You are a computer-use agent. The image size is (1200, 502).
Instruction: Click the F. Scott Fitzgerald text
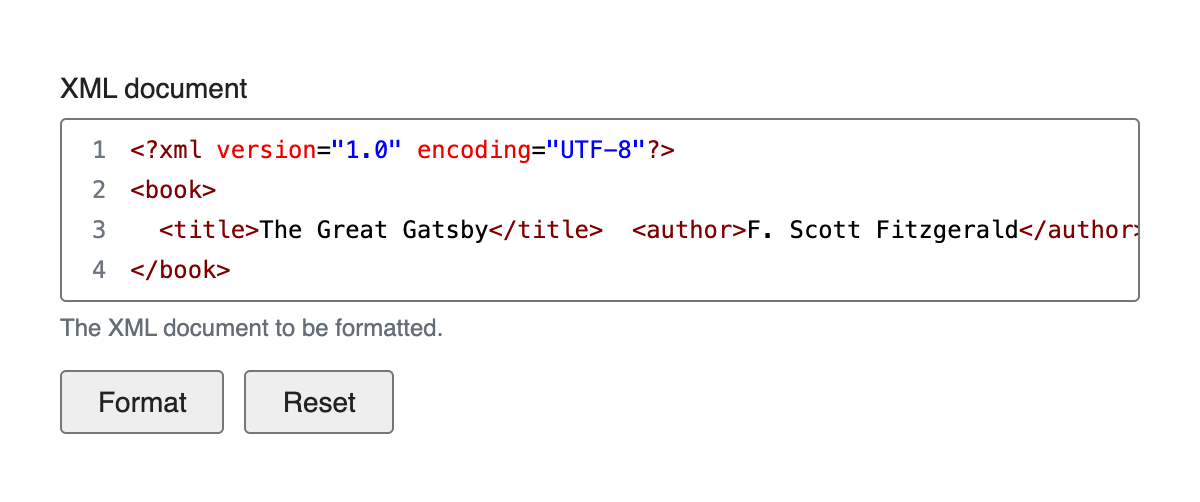click(x=883, y=230)
